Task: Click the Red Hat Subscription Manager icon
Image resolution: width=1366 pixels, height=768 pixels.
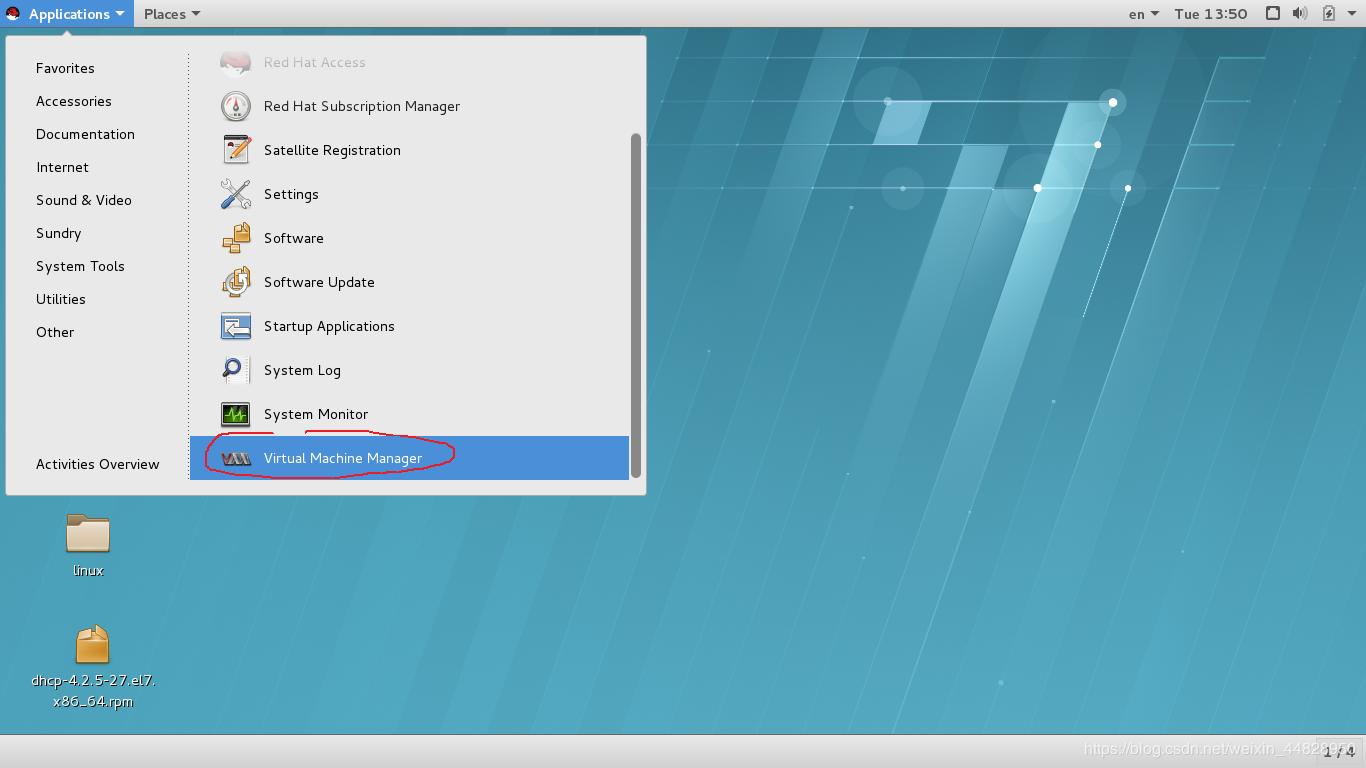Action: click(235, 106)
